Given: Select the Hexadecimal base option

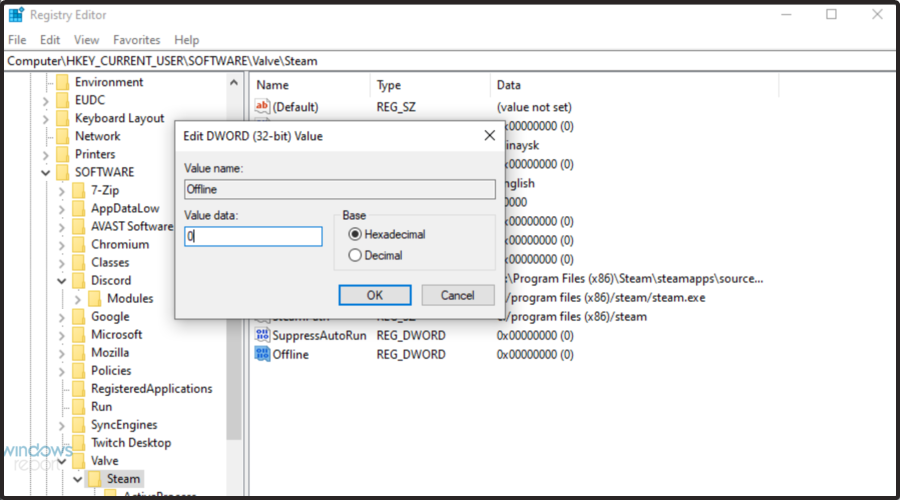Looking at the screenshot, I should 355,234.
